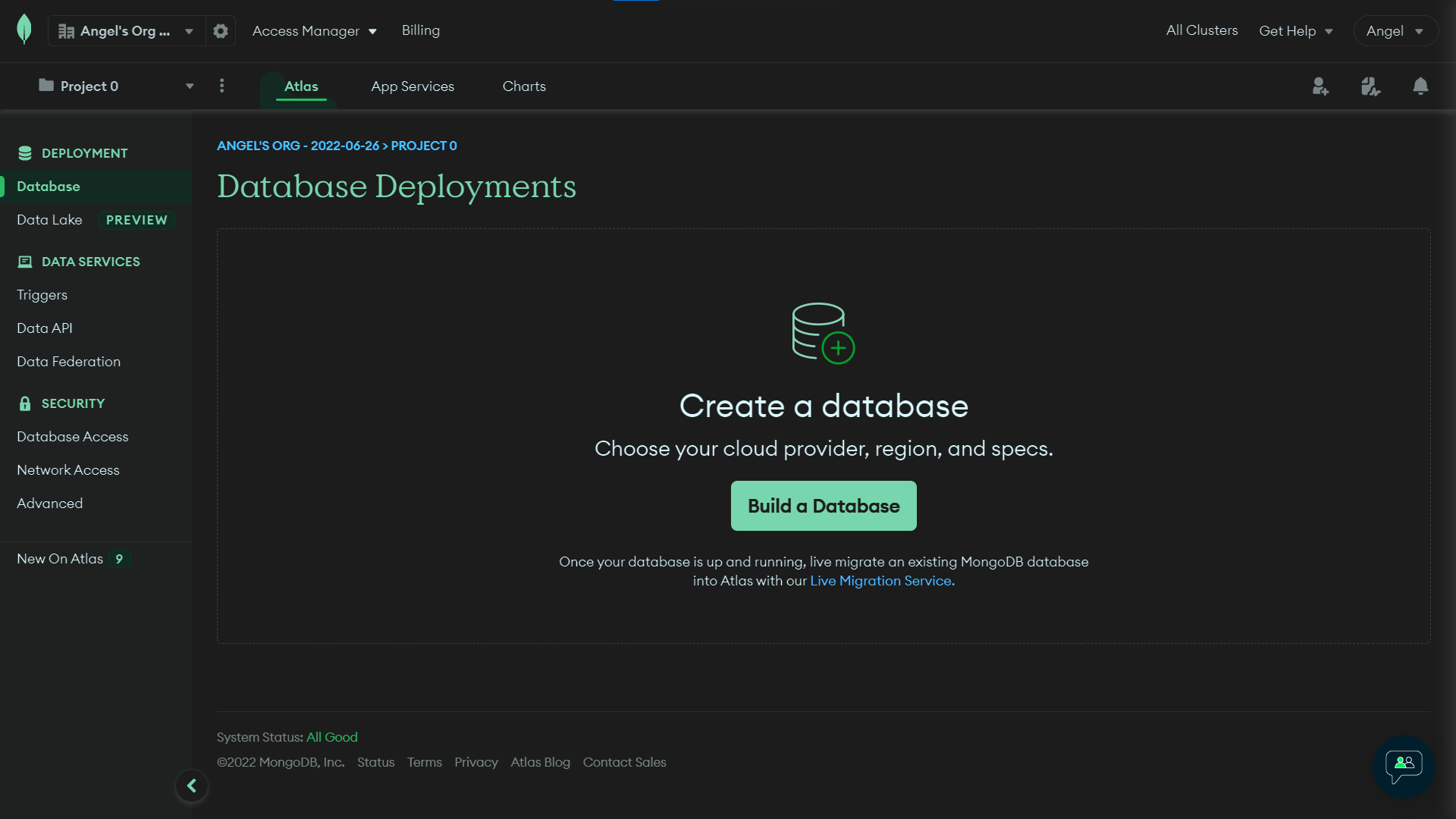Click the Deployment section icon
This screenshot has width=1456, height=819.
click(x=26, y=152)
